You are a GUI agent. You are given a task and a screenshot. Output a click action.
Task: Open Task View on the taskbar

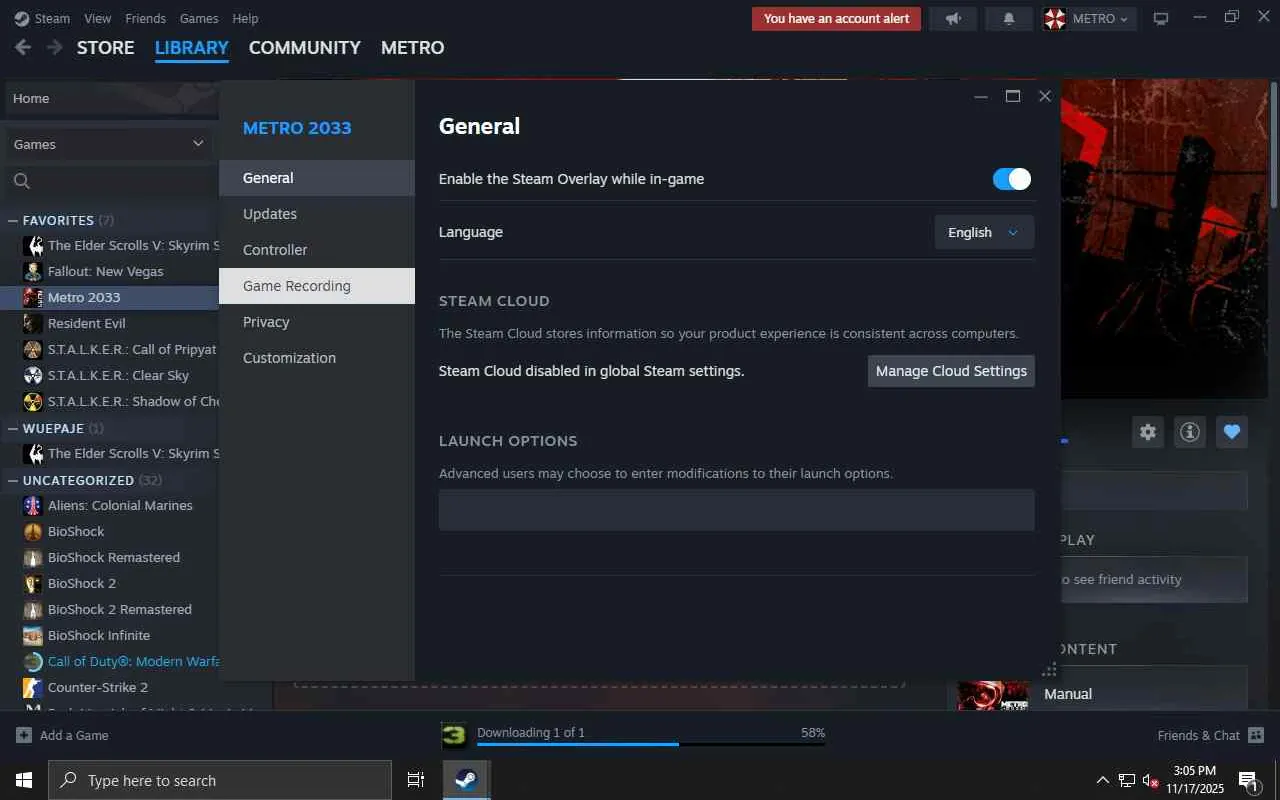(416, 780)
